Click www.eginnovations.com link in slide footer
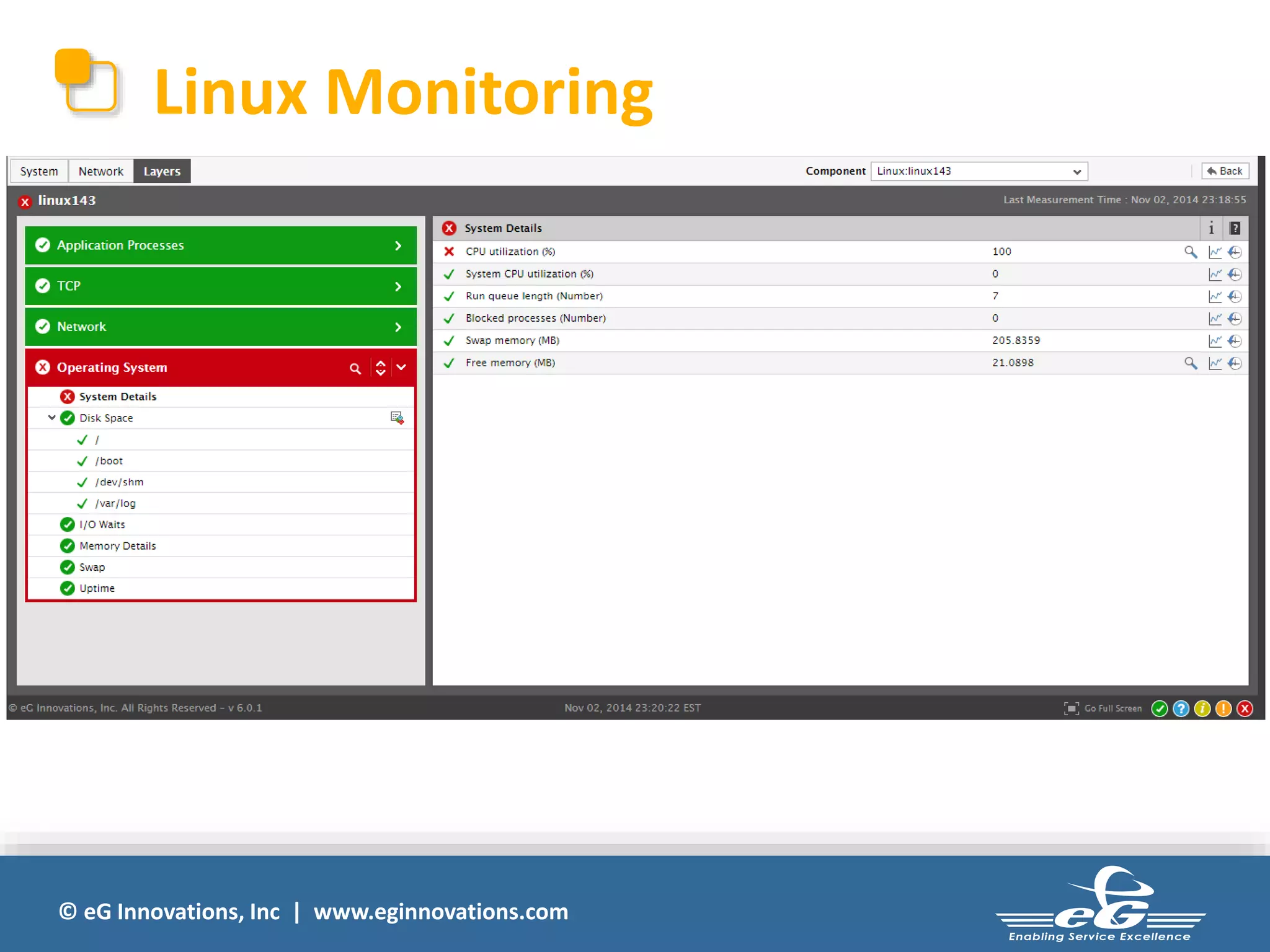Image resolution: width=1270 pixels, height=952 pixels. [x=441, y=912]
